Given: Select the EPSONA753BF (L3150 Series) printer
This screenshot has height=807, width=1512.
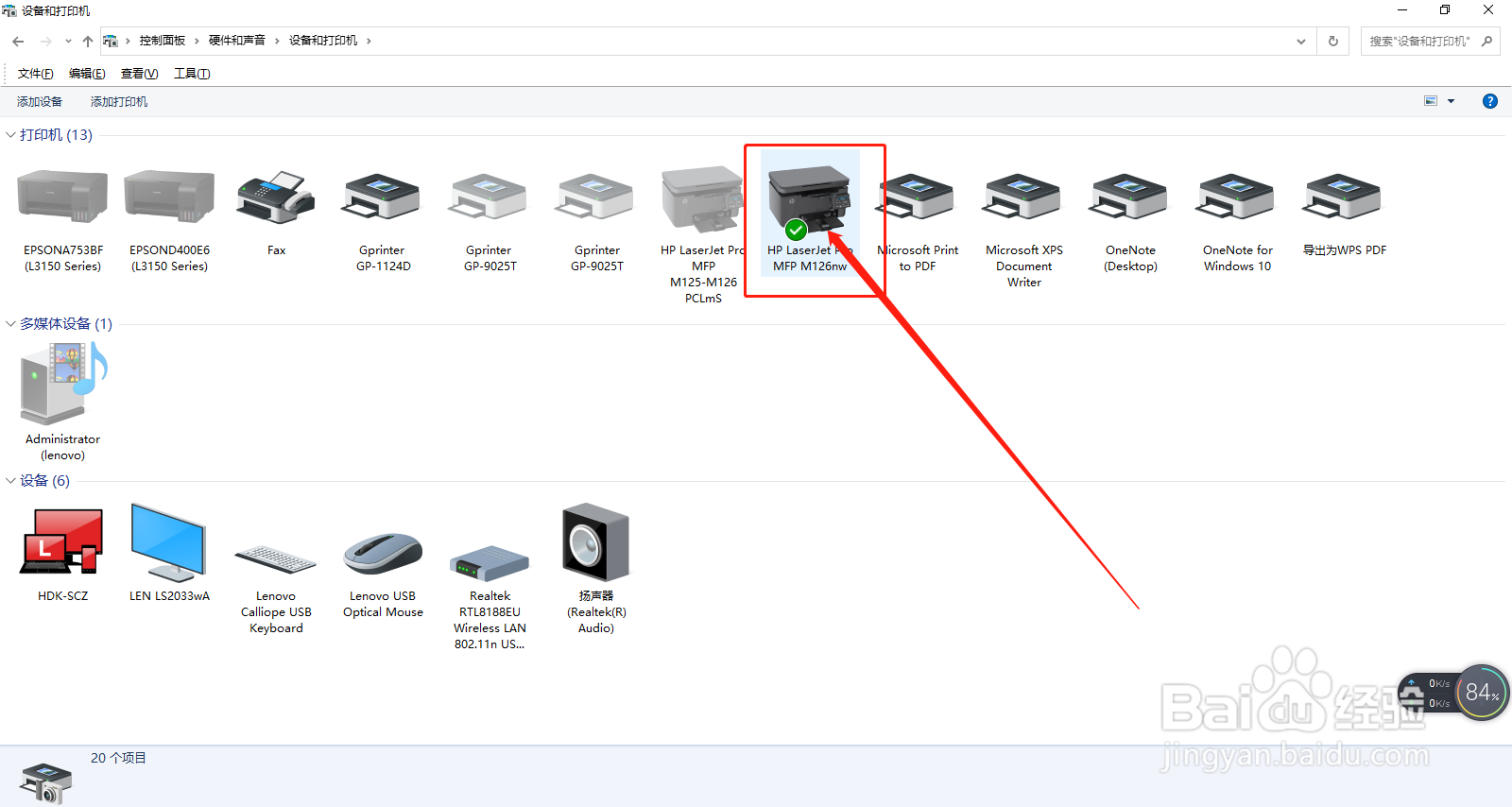Looking at the screenshot, I should (x=62, y=219).
